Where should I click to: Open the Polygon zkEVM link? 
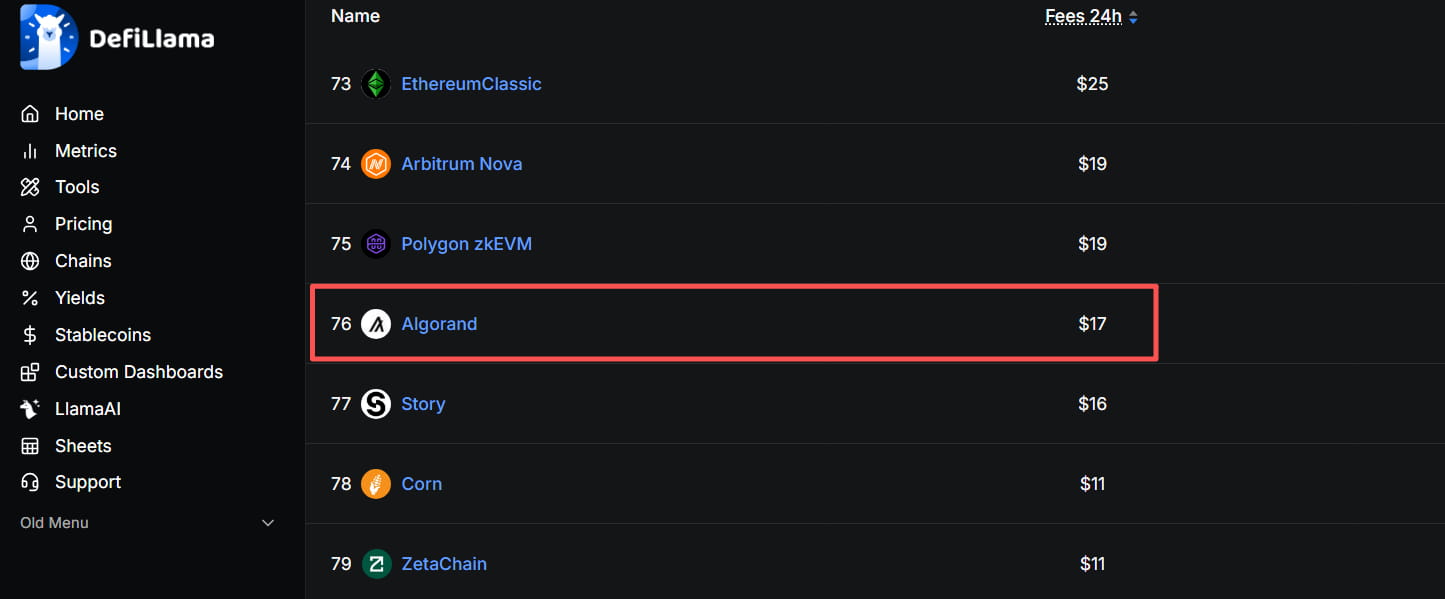(466, 244)
